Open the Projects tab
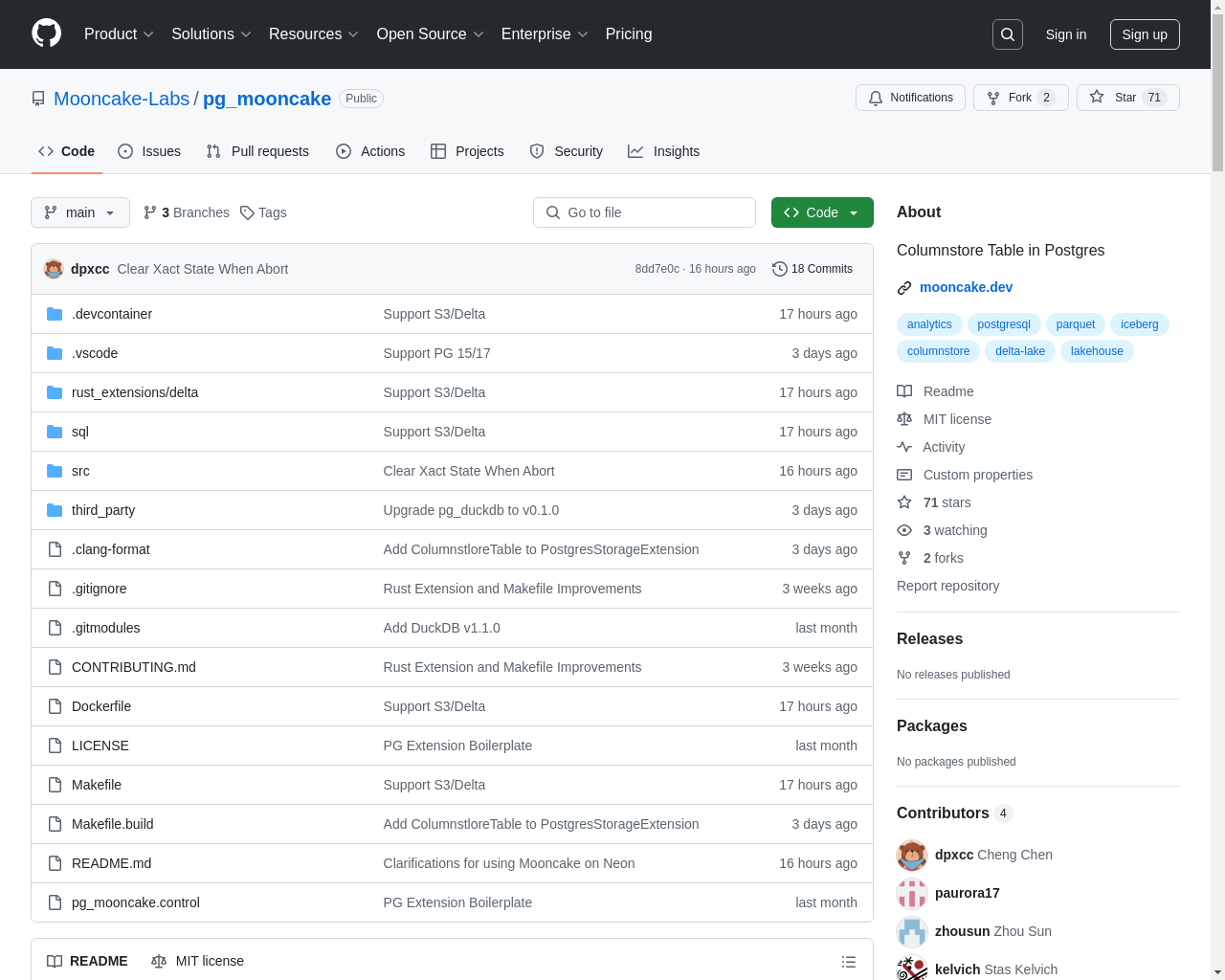Image resolution: width=1225 pixels, height=980 pixels. coord(467,151)
